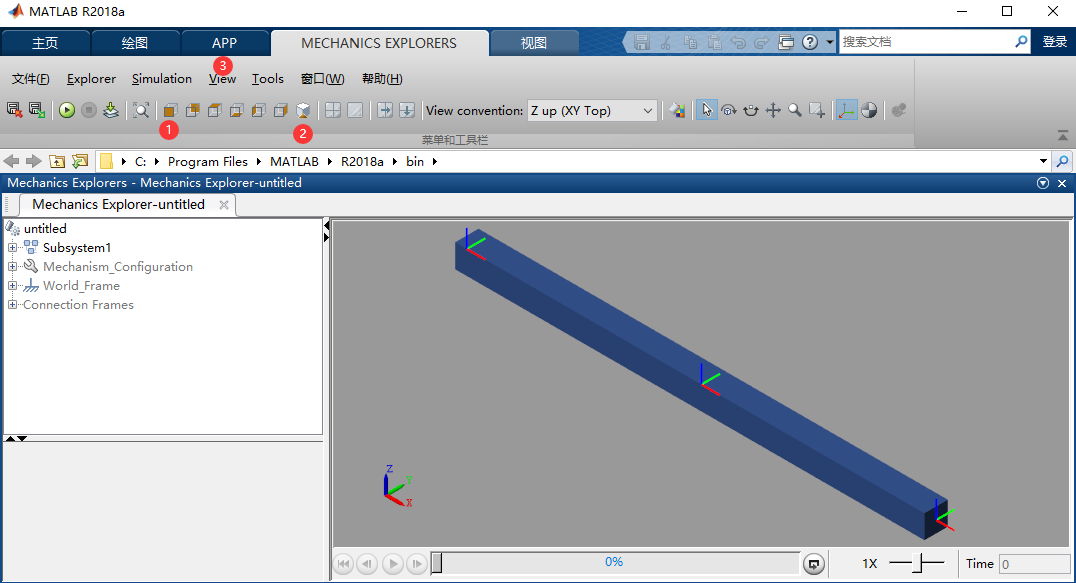Open the quick access toolbar options arrow
The image size is (1076, 583).
[830, 43]
